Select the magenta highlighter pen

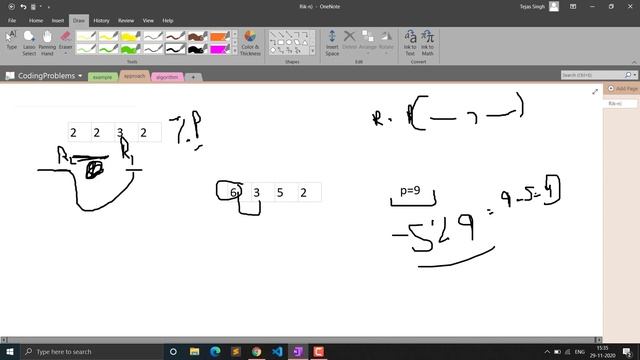pyautogui.click(x=220, y=49)
